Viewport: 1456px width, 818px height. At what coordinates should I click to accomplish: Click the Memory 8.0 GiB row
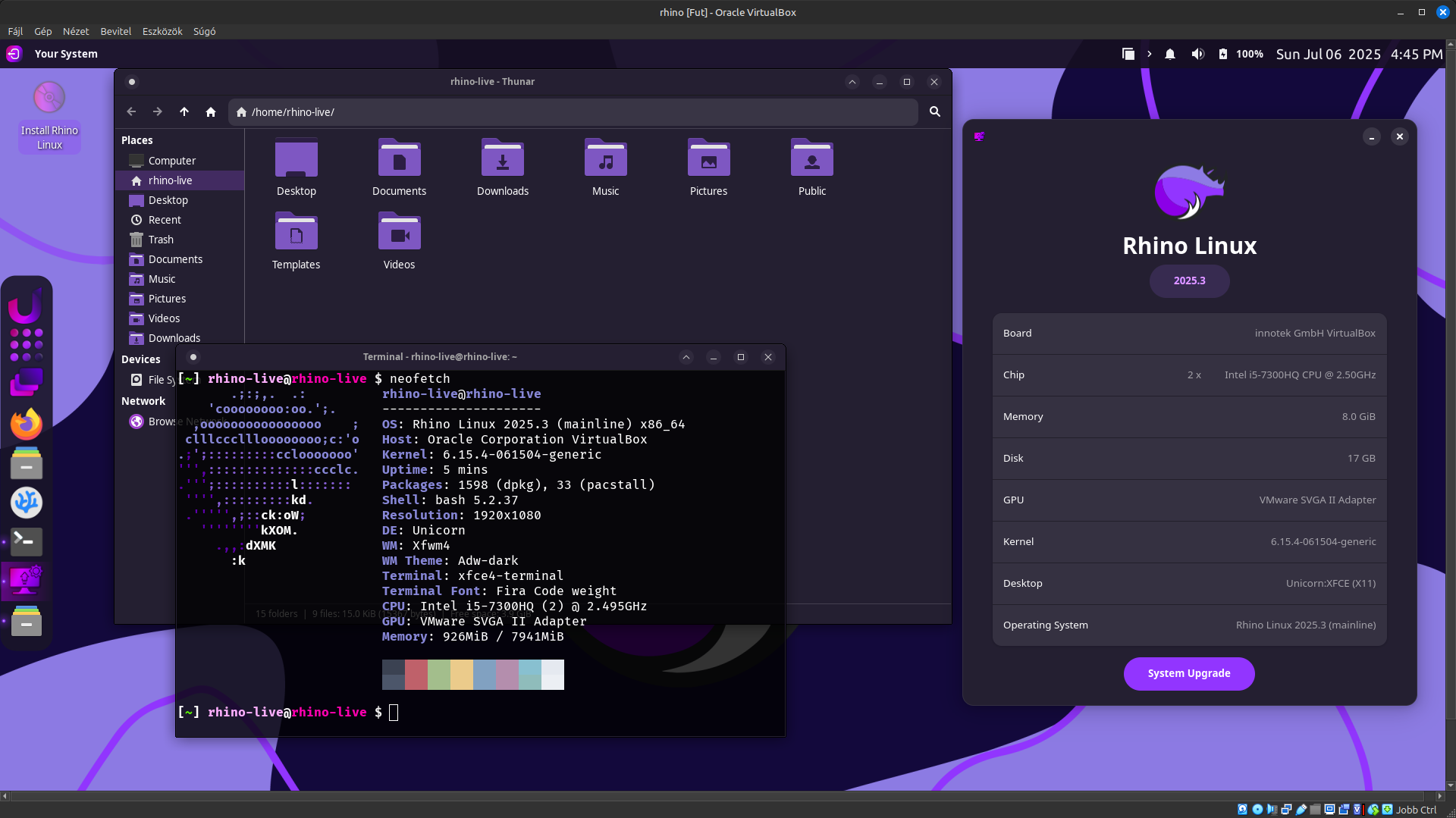1189,416
